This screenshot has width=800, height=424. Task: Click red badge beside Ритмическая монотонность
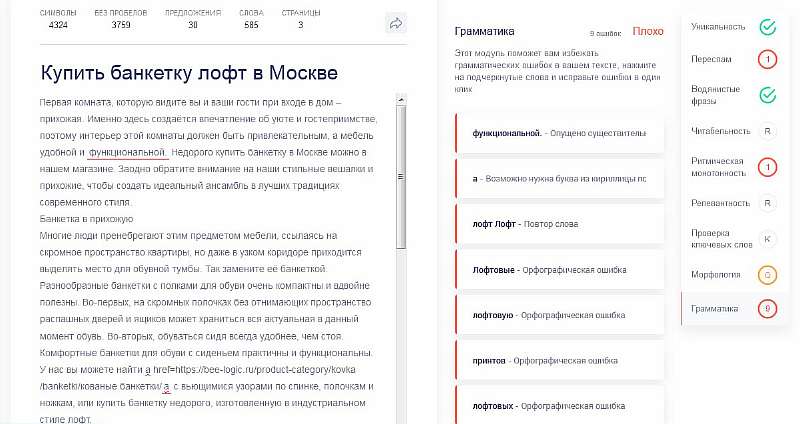tap(767, 167)
